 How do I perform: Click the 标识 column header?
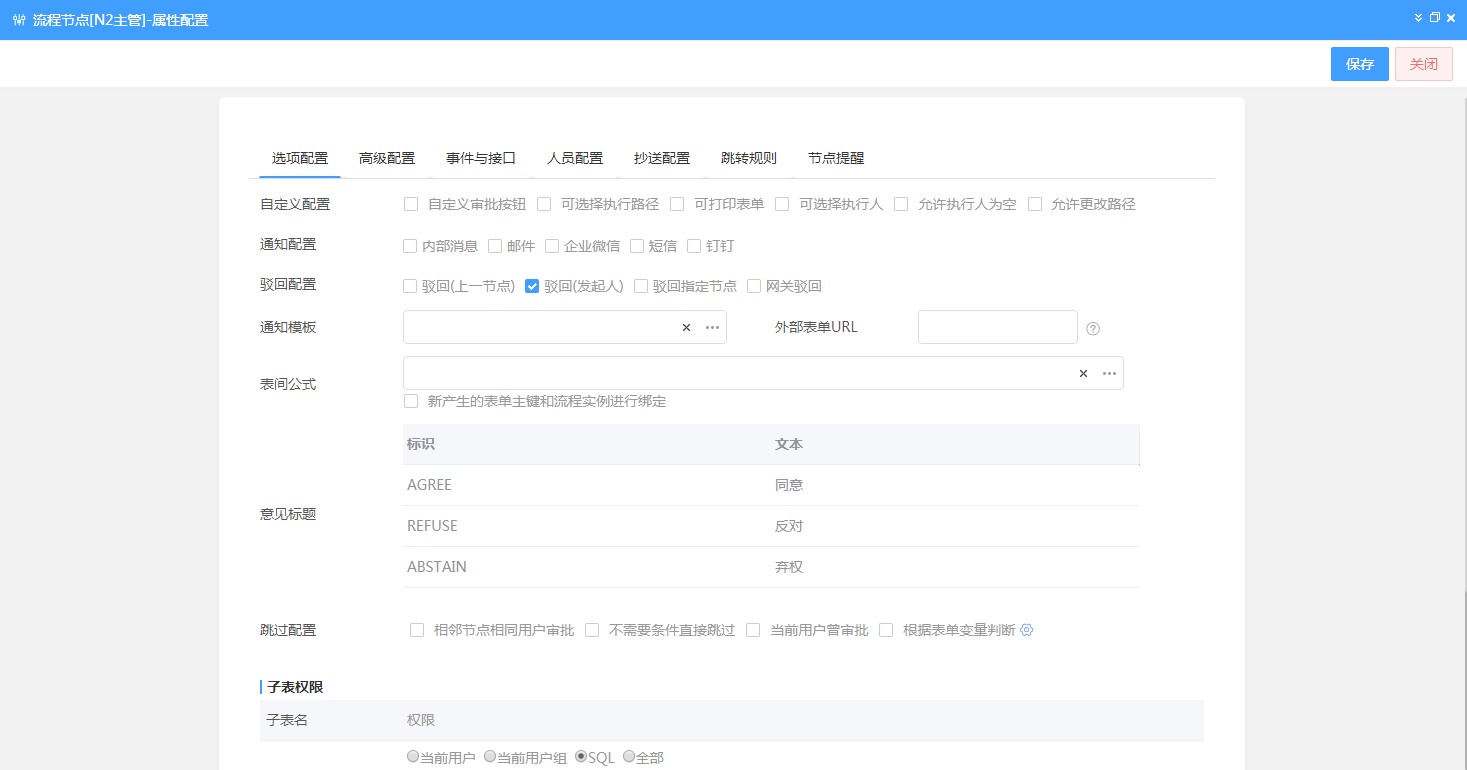point(587,444)
